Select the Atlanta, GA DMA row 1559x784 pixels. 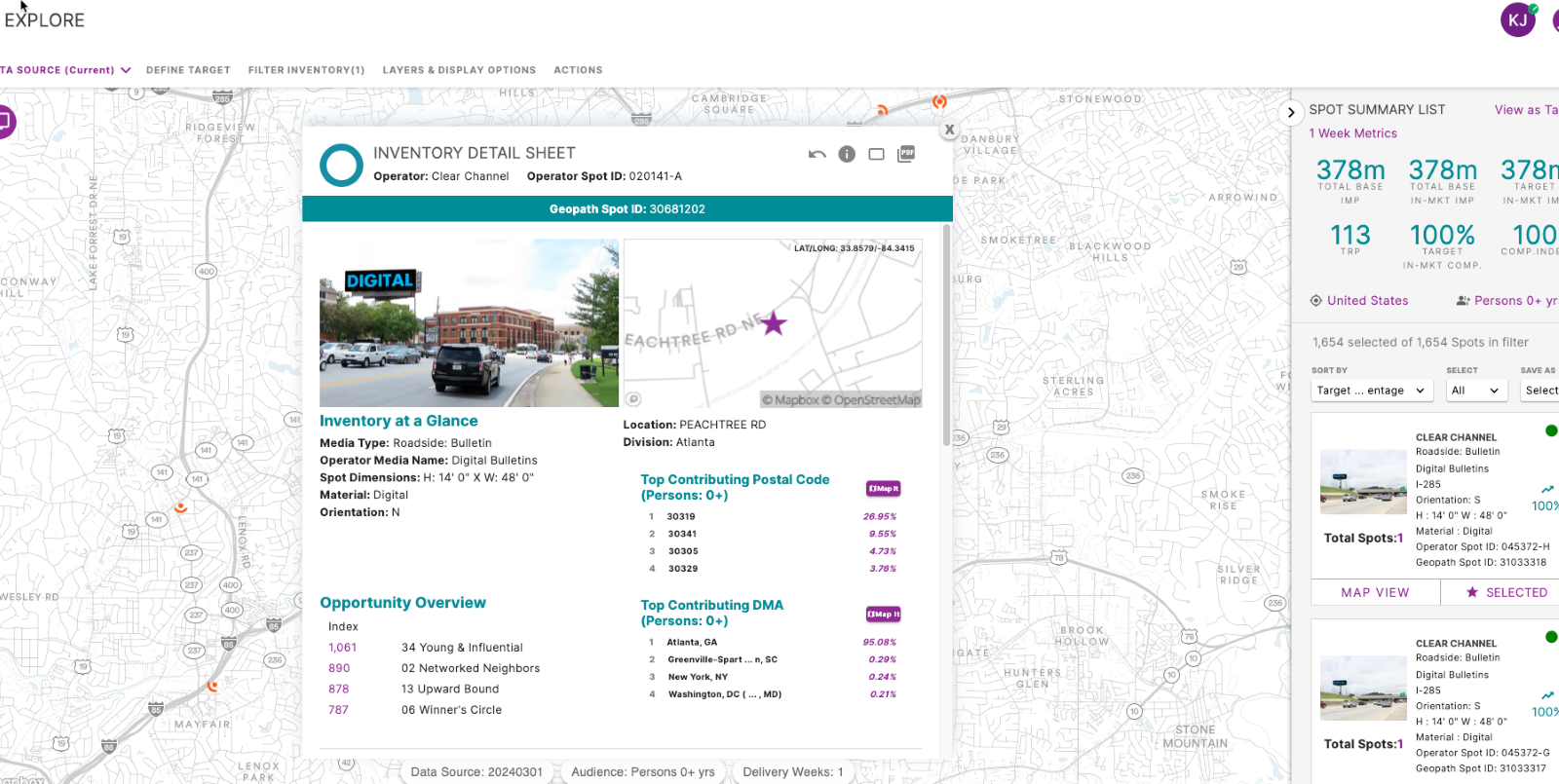[x=773, y=643]
